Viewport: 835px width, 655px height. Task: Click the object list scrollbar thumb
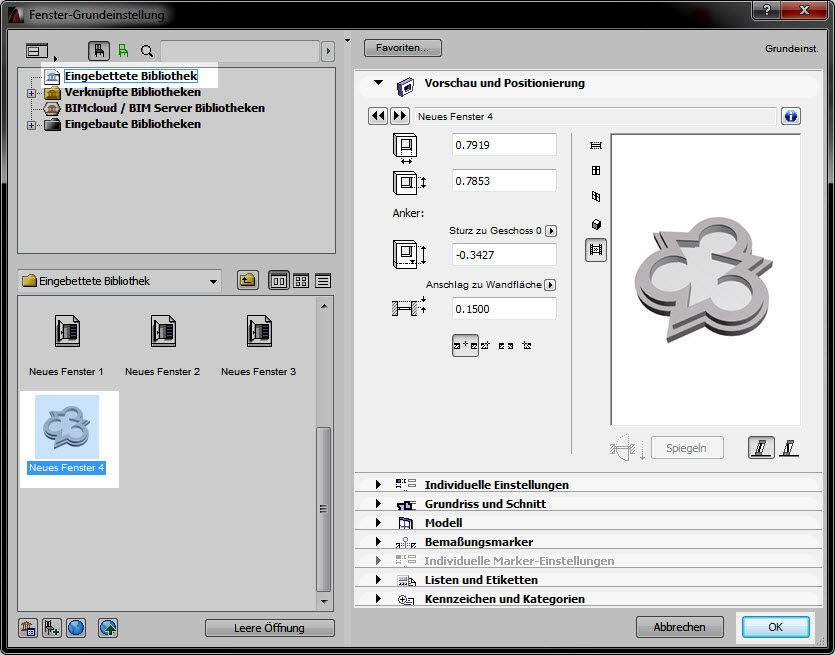pos(323,509)
